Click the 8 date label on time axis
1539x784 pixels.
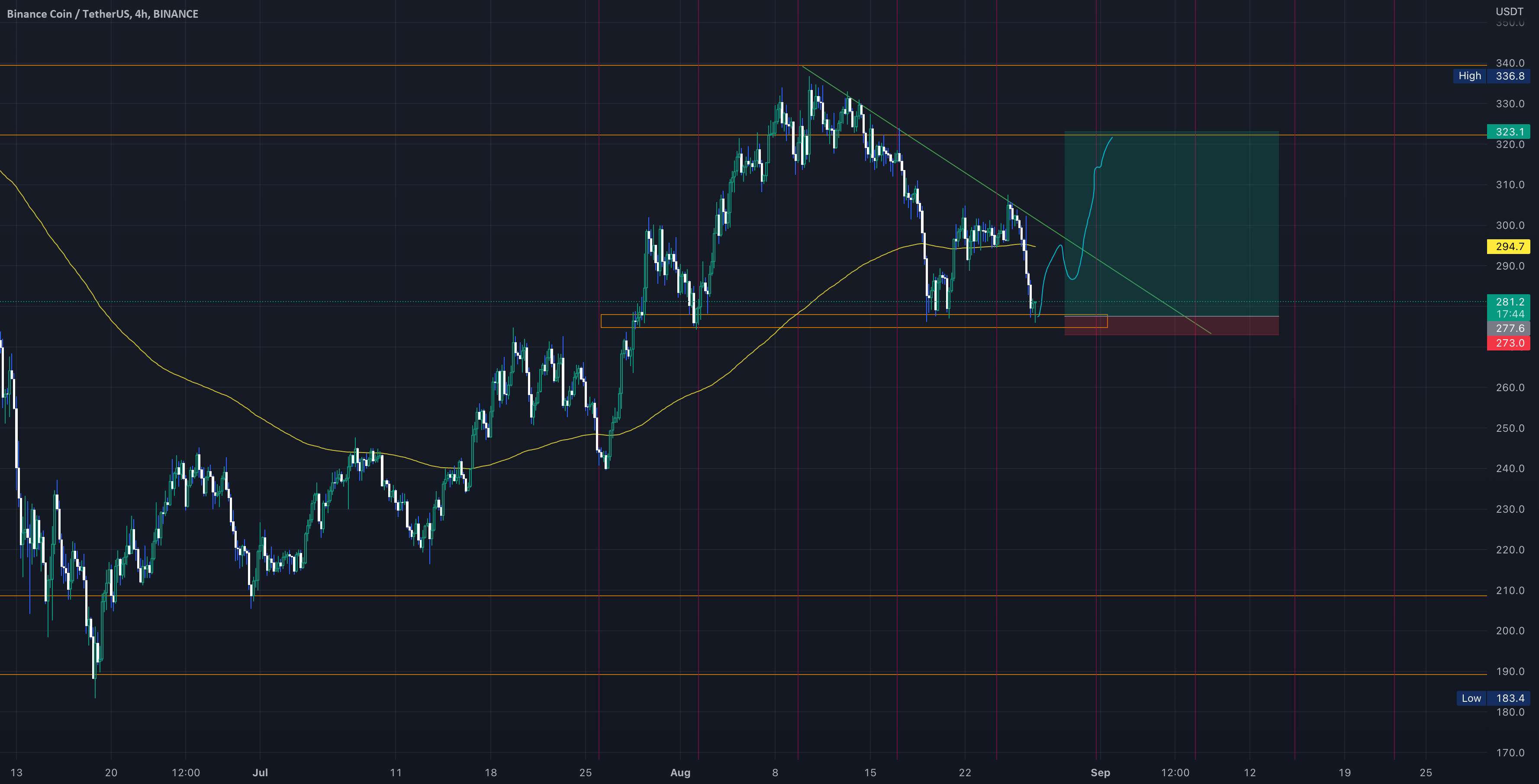775,773
